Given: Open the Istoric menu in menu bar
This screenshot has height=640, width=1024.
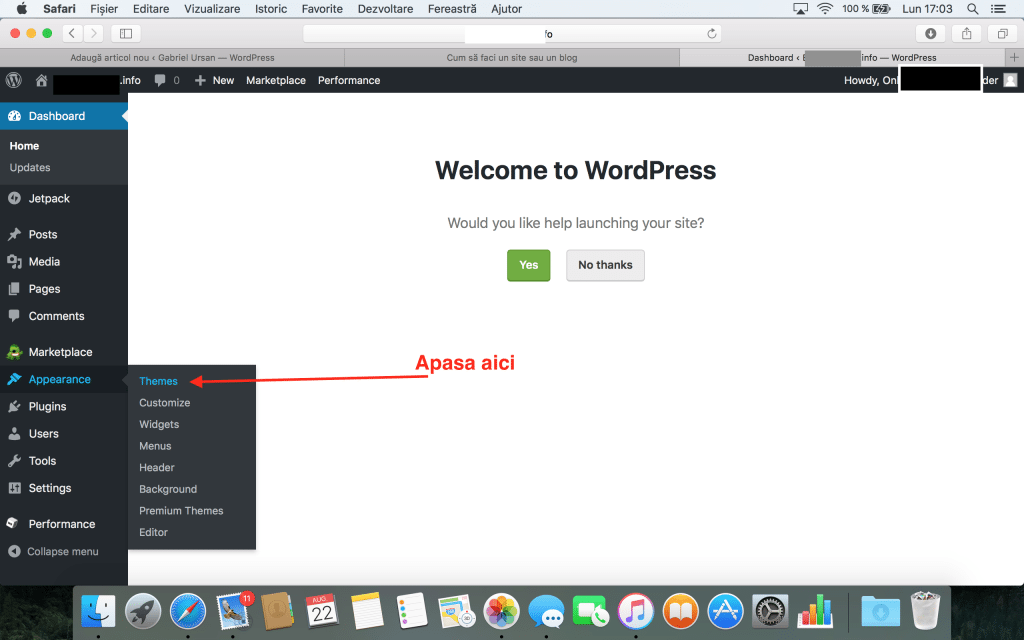Looking at the screenshot, I should click(271, 8).
